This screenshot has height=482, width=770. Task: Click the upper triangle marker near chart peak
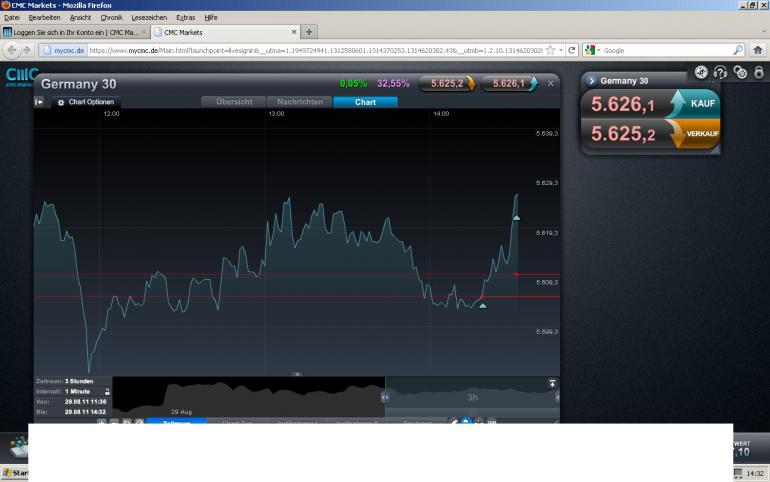[516, 217]
